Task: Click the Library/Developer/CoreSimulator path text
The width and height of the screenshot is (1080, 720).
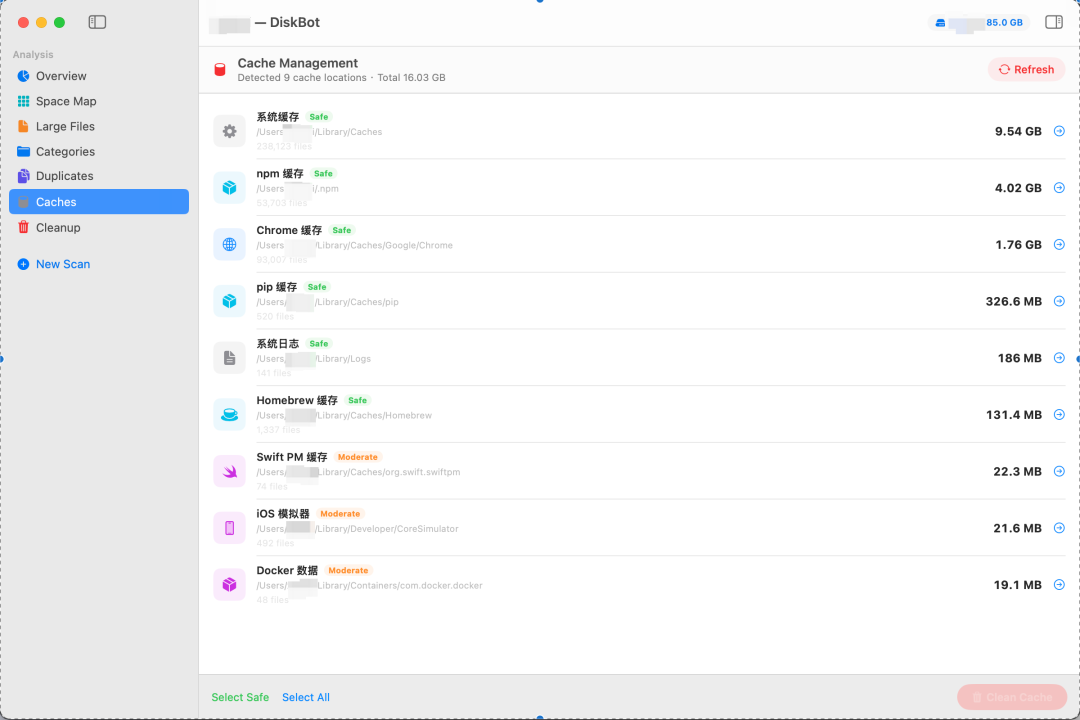Action: tap(386, 529)
